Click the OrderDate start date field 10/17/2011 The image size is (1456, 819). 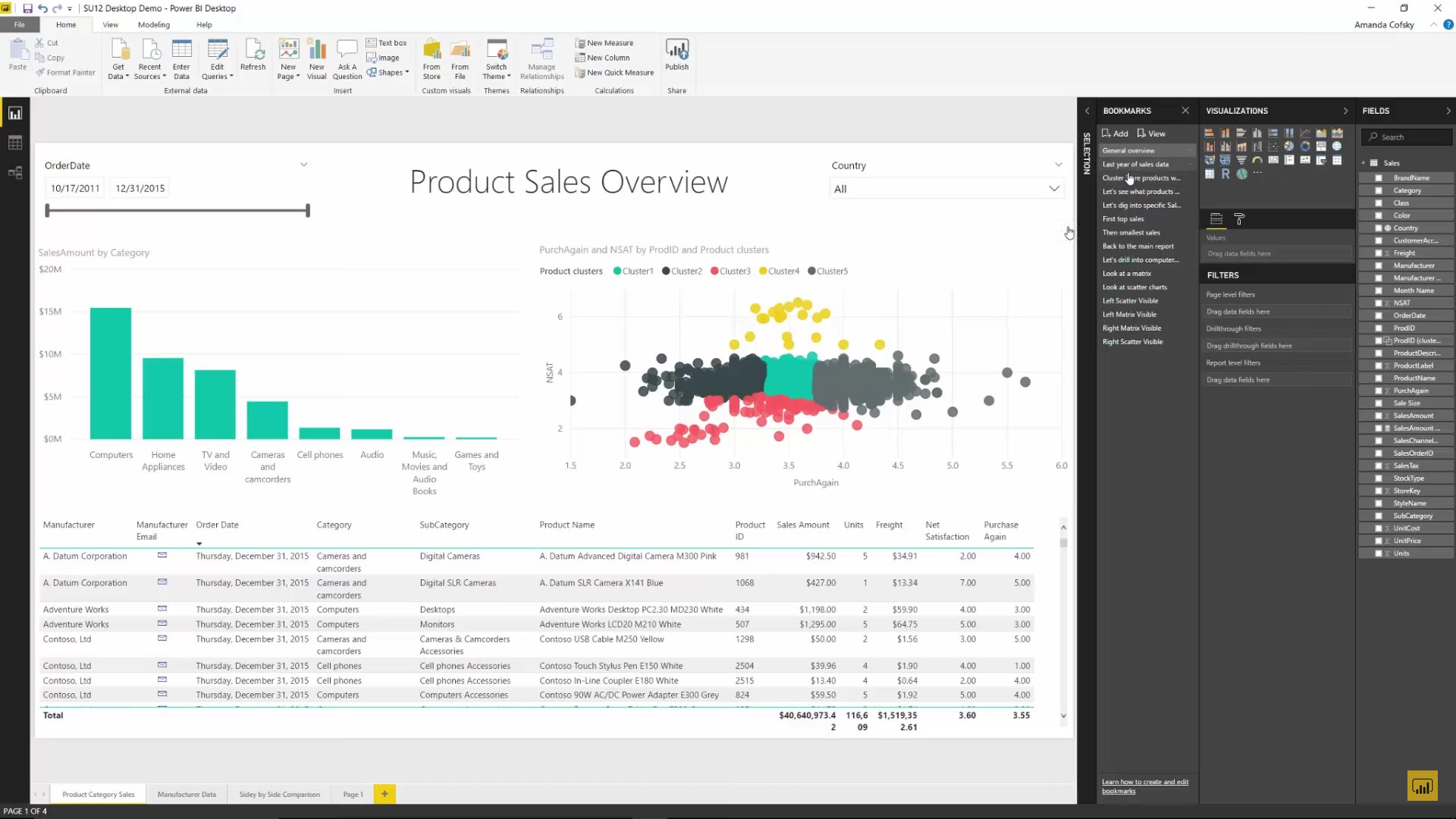[x=75, y=188]
